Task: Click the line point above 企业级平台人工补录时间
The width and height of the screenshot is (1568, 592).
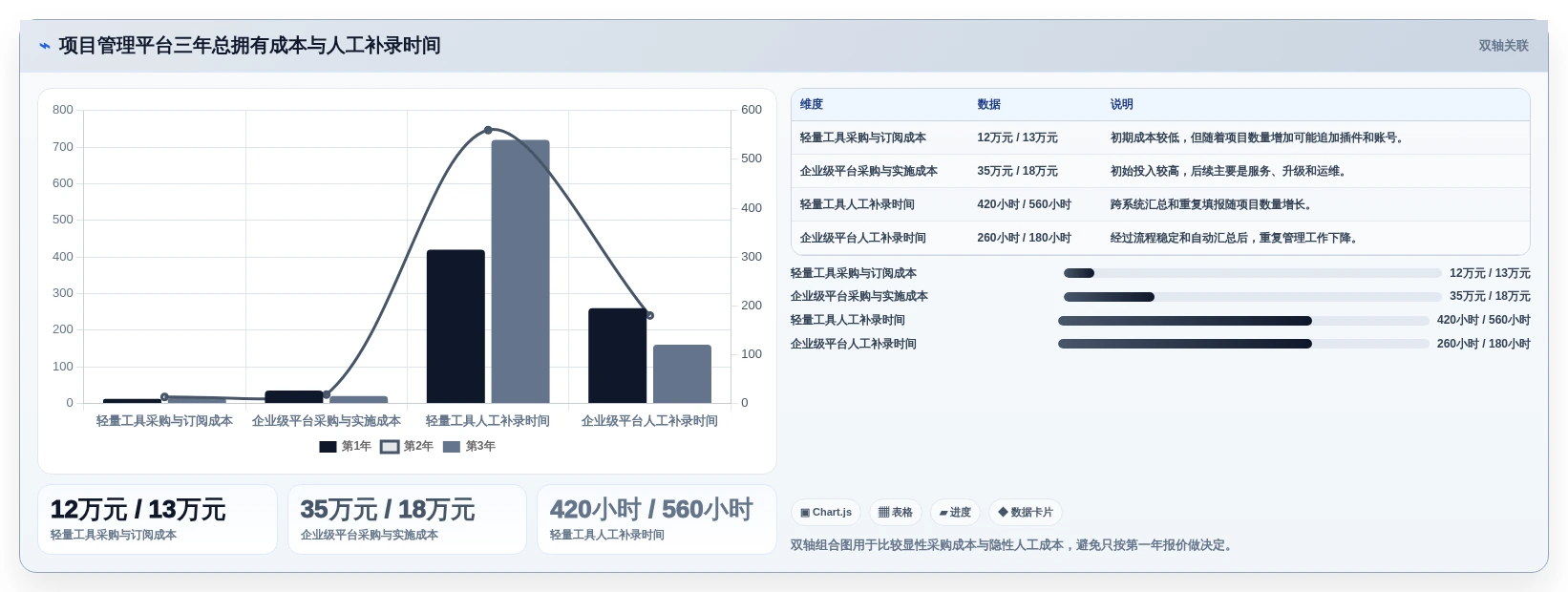Action: [x=650, y=315]
